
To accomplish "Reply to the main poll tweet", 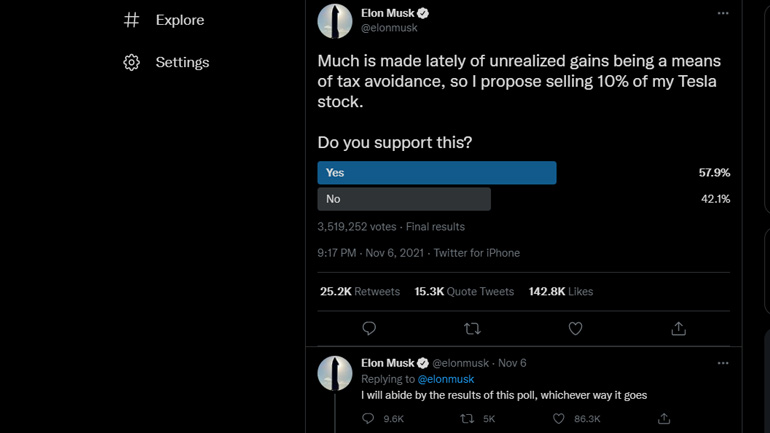I will coord(369,328).
